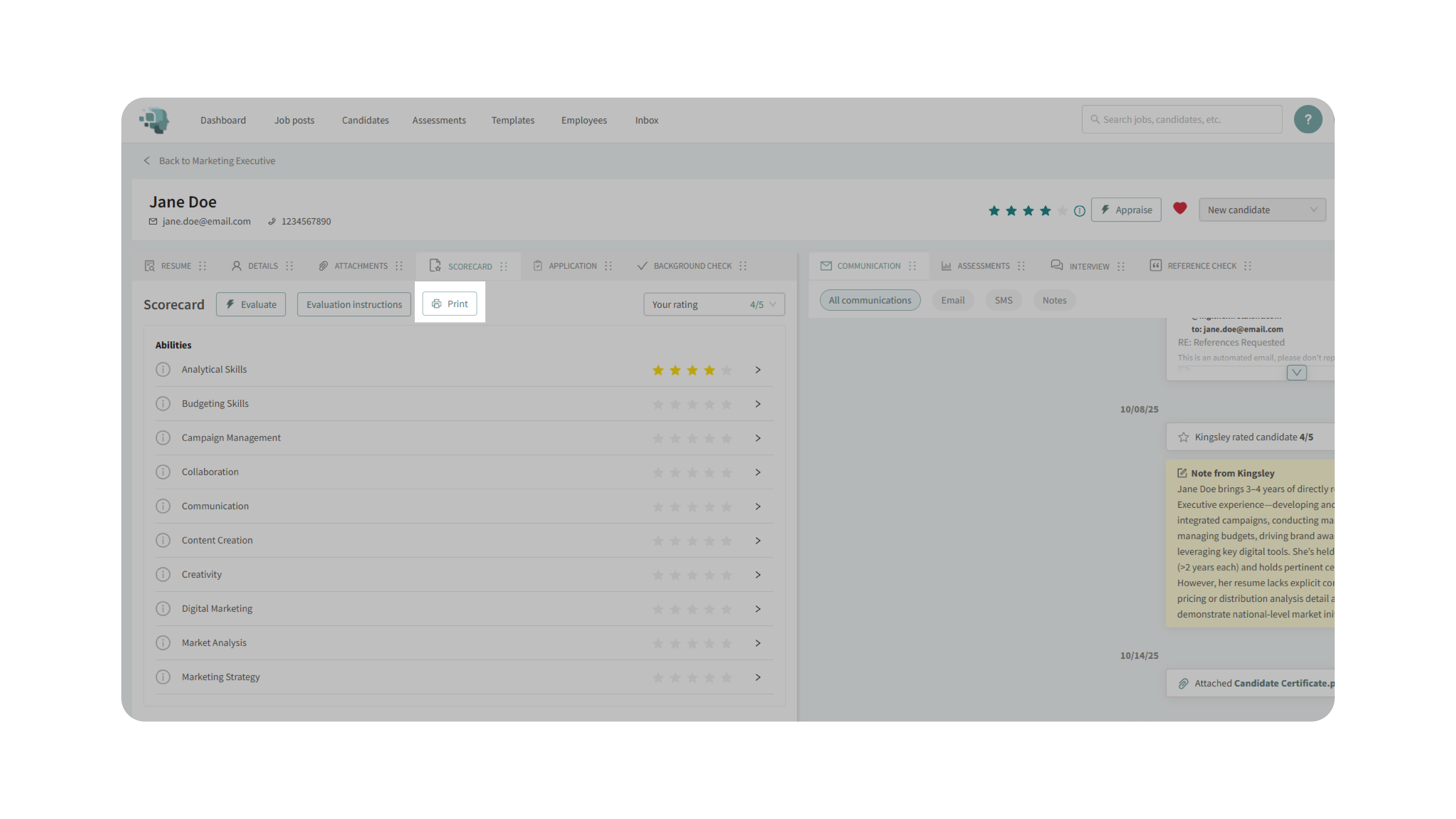Open the Candidates menu item

(365, 120)
